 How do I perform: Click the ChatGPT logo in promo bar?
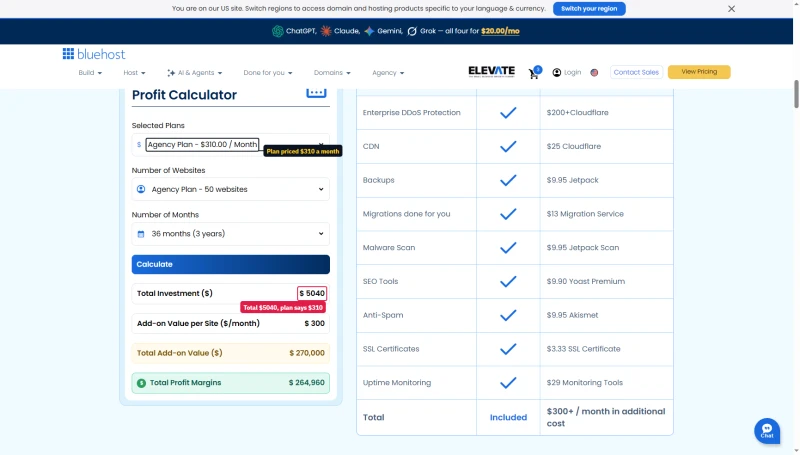click(x=278, y=31)
